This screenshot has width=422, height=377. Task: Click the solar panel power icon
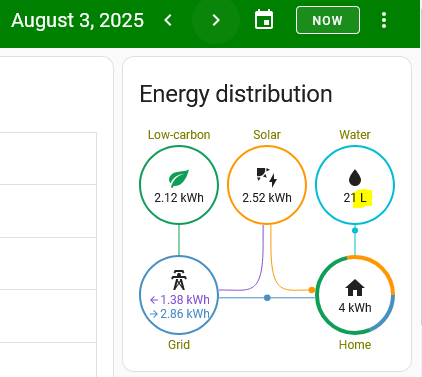267,177
